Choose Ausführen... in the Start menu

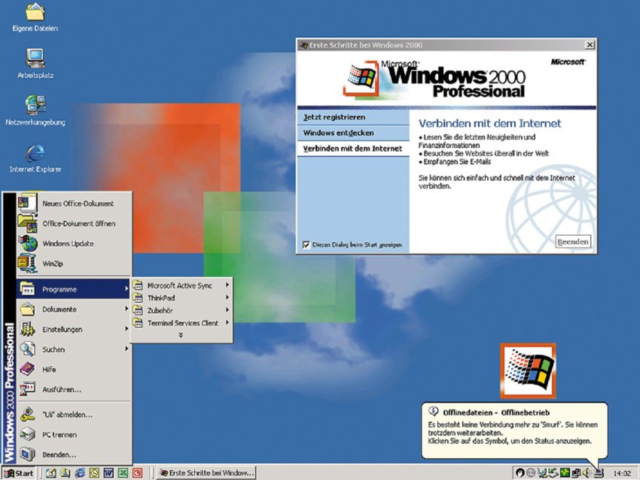pos(74,389)
